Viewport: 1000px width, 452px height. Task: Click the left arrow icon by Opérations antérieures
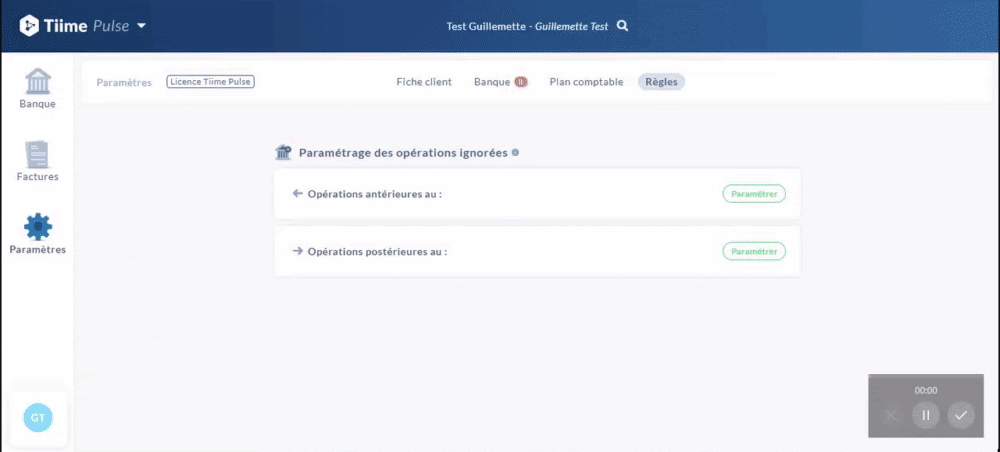(297, 193)
